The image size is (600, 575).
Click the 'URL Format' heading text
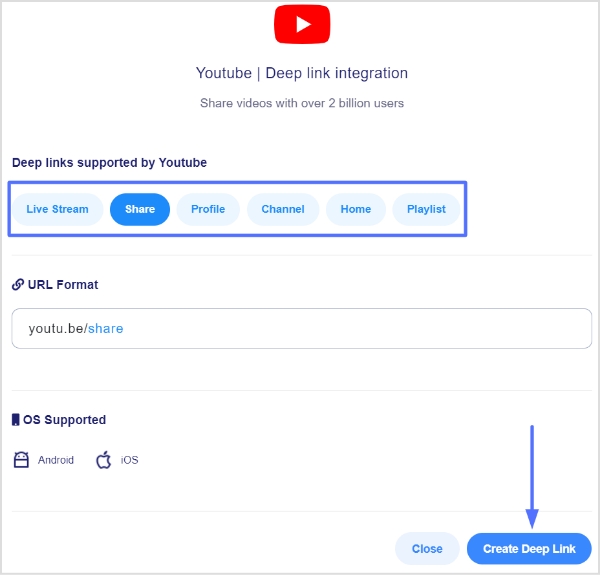(x=63, y=285)
